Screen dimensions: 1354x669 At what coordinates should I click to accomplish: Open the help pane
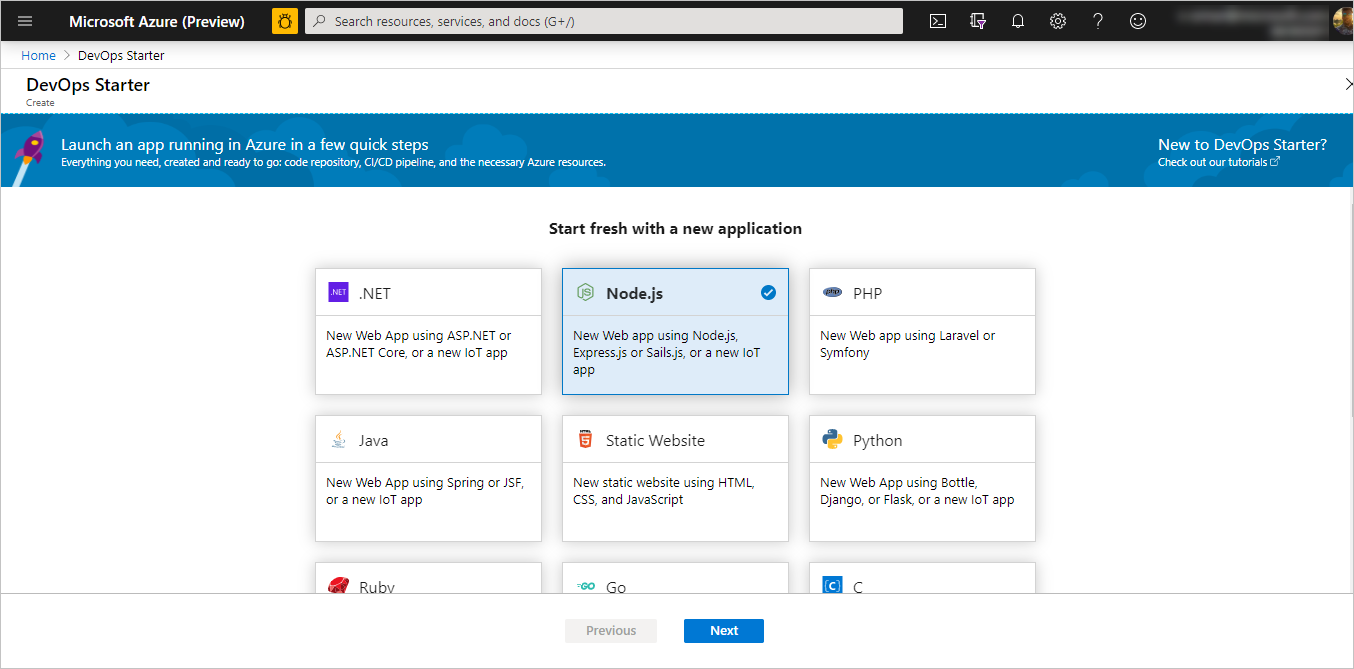pos(1098,20)
